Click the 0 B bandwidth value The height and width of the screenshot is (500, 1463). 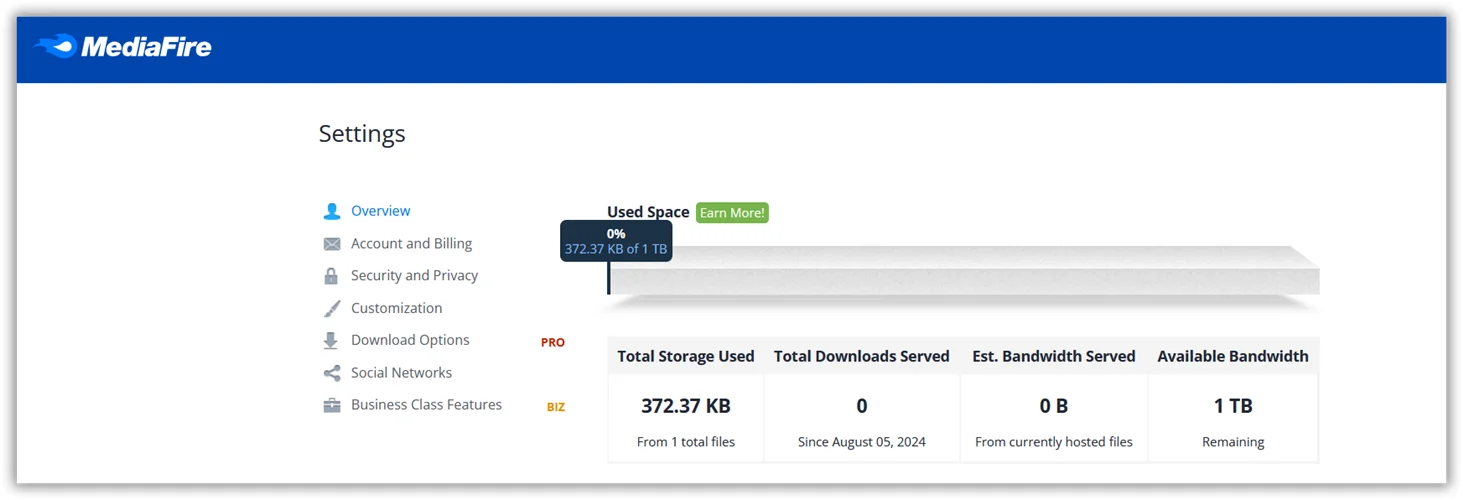(x=1054, y=406)
